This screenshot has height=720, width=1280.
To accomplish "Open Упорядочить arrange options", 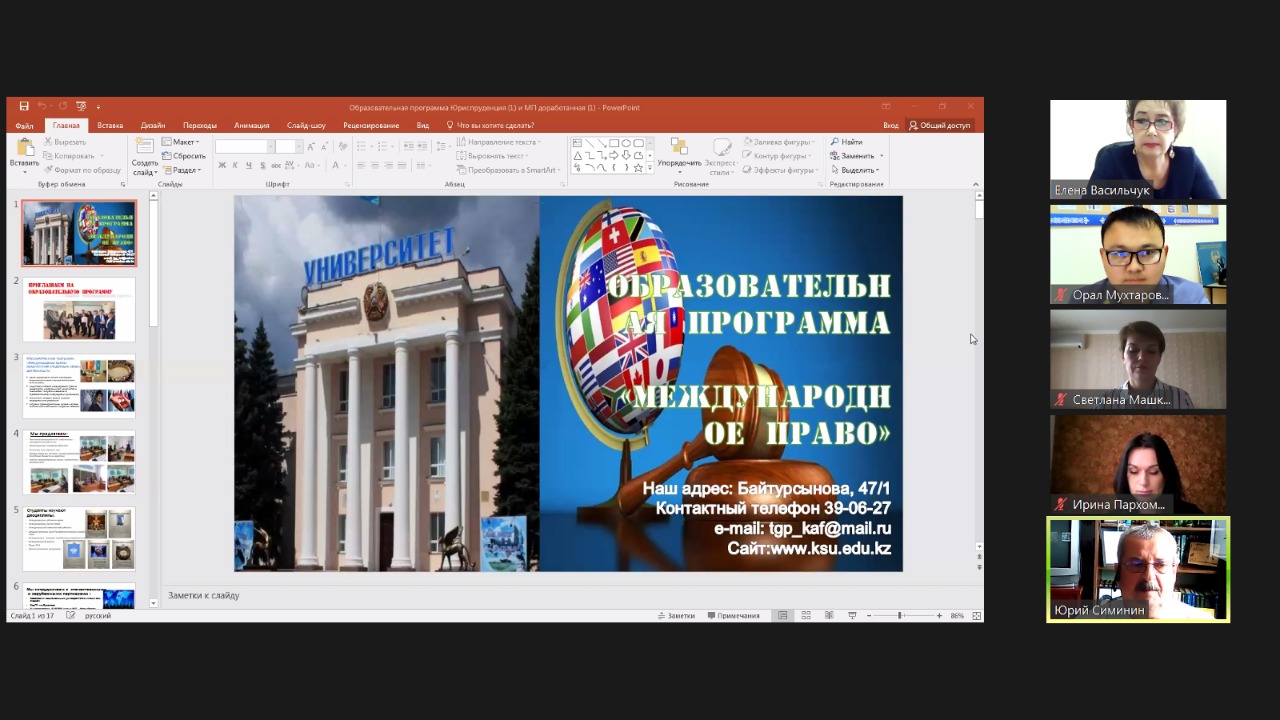I will coord(679,155).
